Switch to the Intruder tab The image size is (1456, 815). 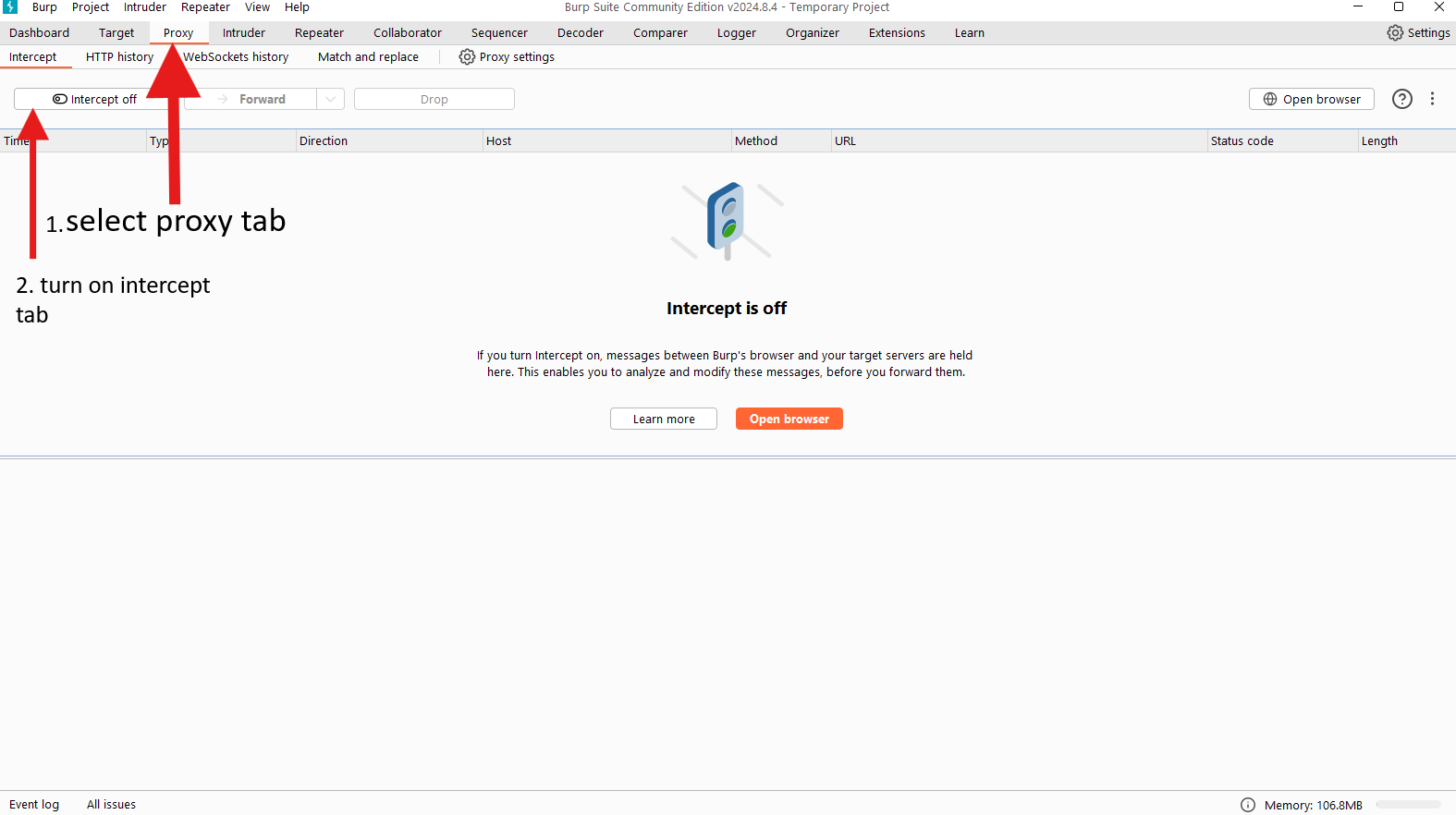244,32
